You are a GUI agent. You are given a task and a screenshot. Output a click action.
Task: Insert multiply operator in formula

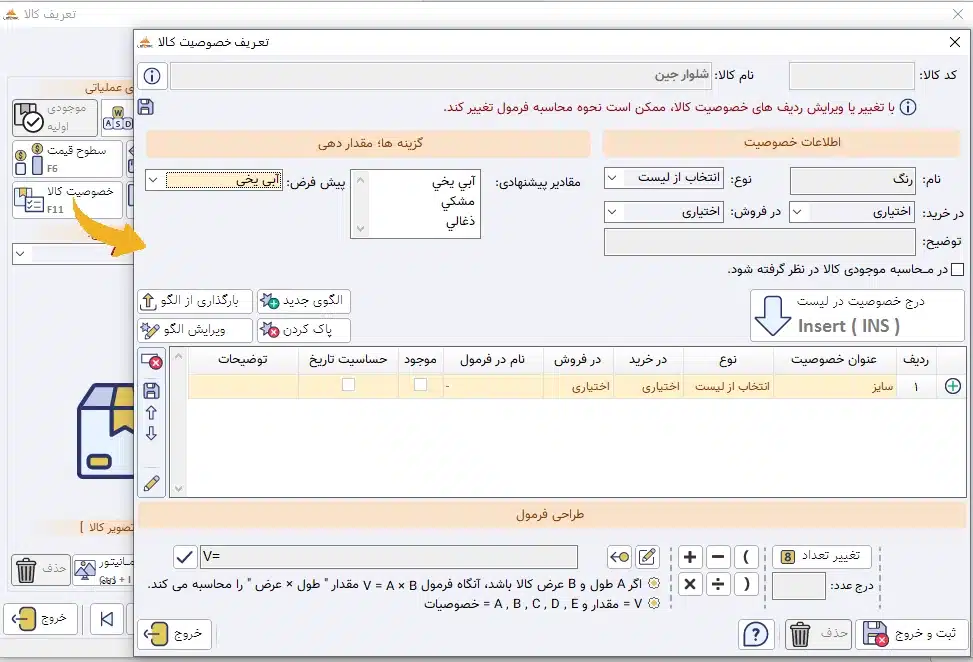click(x=689, y=584)
